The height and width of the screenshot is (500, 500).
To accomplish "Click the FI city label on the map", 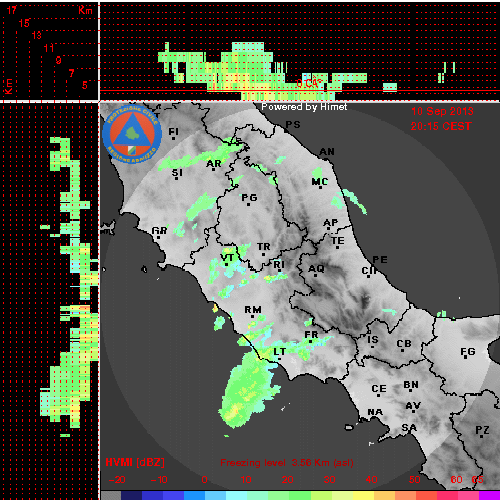I will (173, 132).
